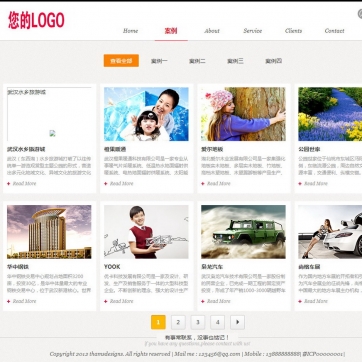
Task: Click Read More under white car card
Action: (x=316, y=301)
